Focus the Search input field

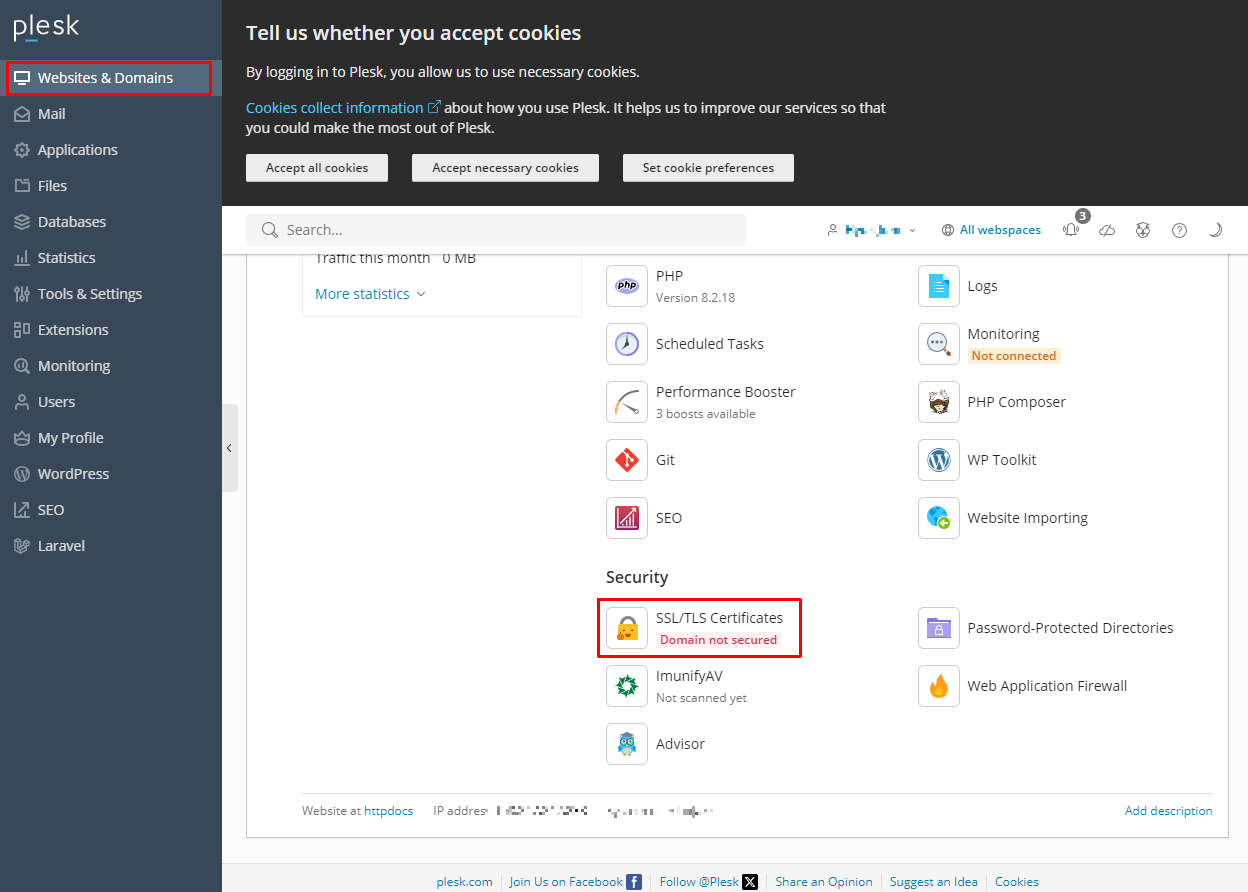tap(496, 230)
